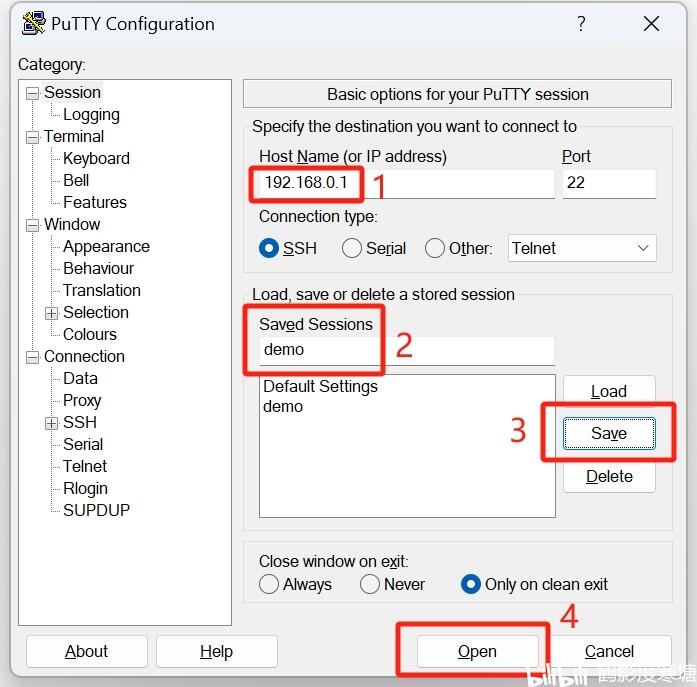This screenshot has height=687, width=697.
Task: Set close window on exit to Never
Action: (370, 585)
